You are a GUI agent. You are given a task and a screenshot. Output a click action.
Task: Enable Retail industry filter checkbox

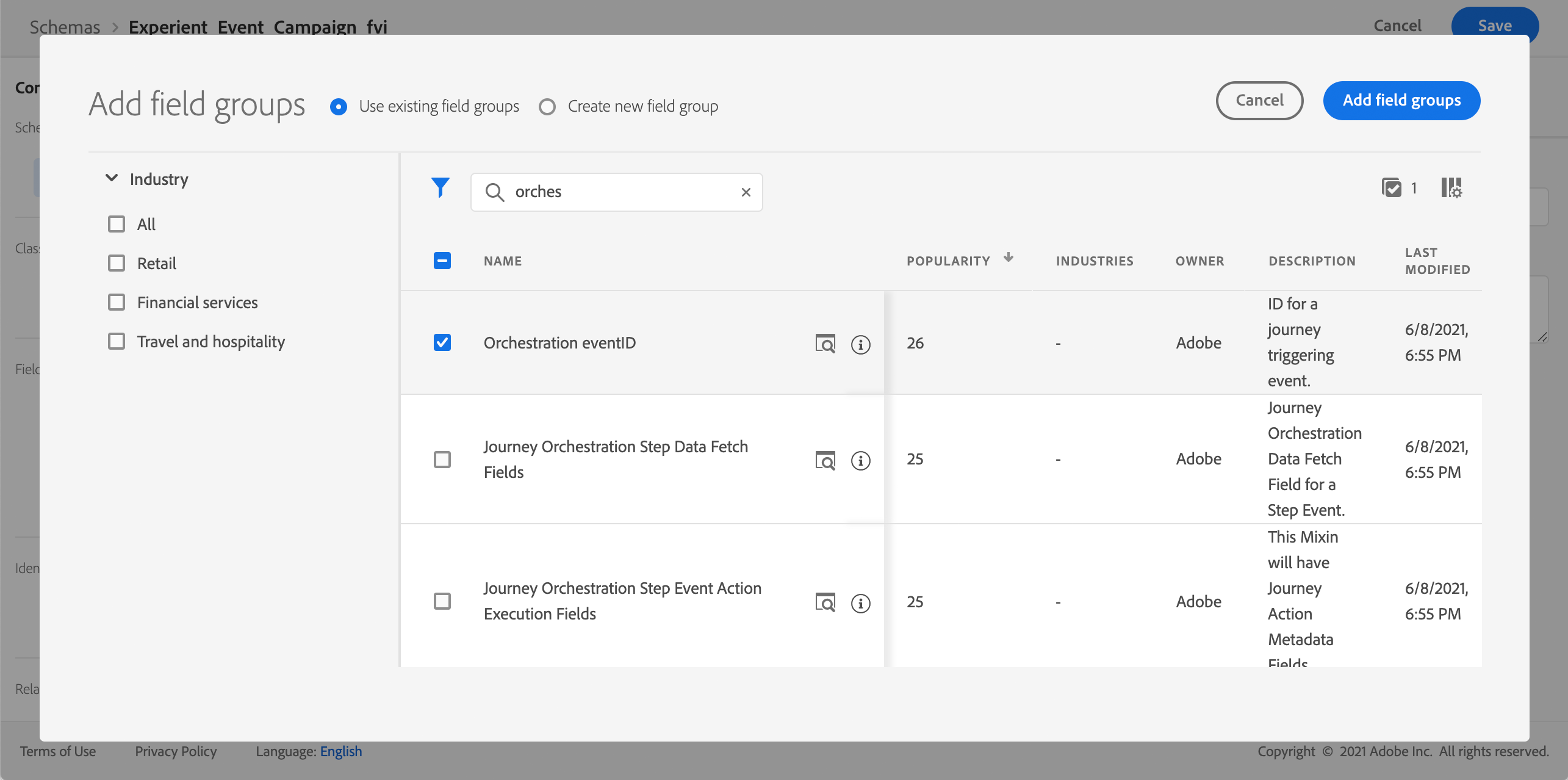tap(117, 263)
